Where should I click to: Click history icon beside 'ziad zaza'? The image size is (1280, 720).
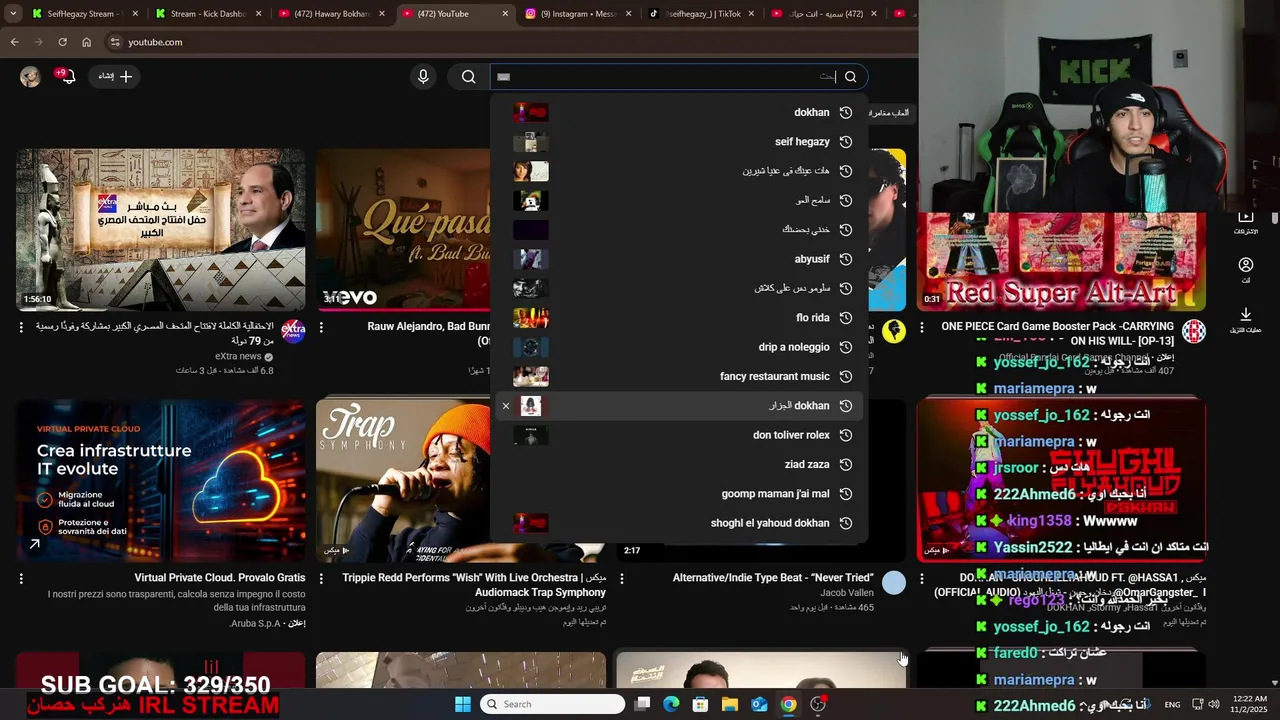tap(846, 464)
